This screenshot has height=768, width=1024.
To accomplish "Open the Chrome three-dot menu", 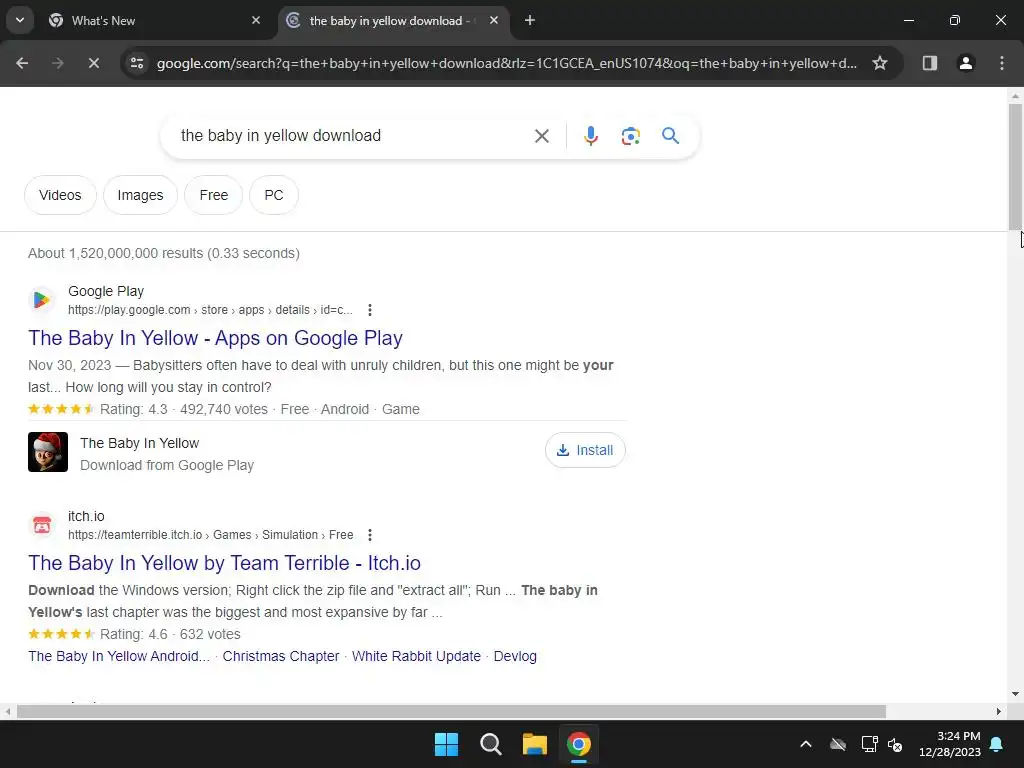I will coord(1002,63).
